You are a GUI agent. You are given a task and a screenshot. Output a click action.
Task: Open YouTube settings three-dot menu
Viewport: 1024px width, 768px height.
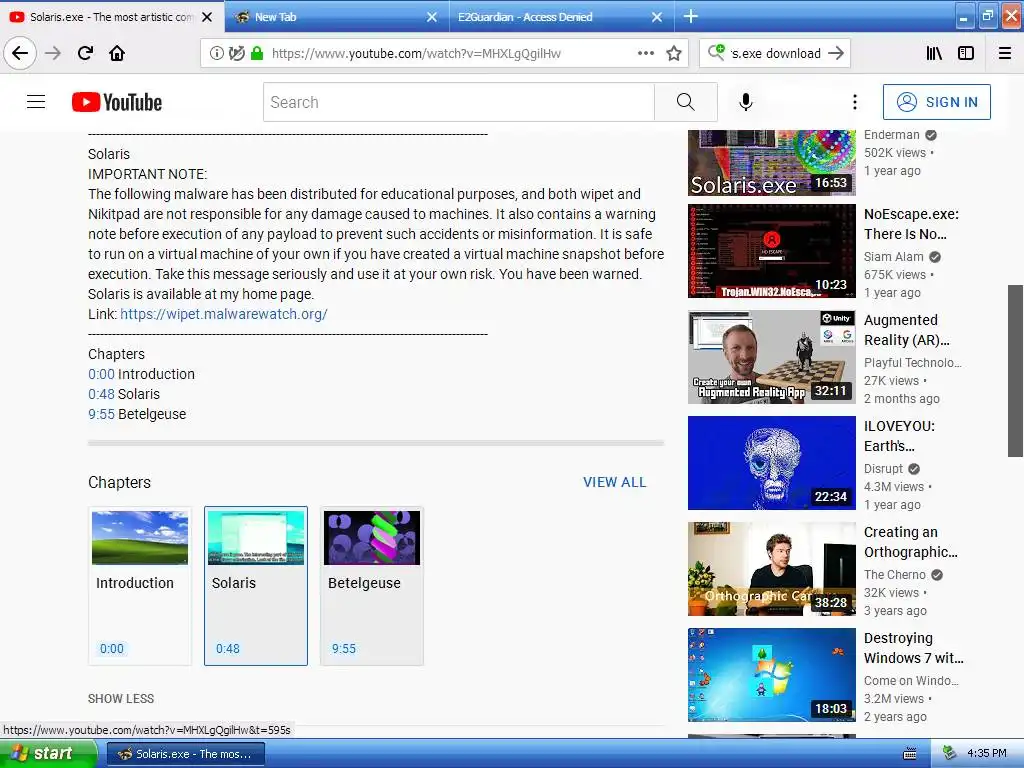(x=855, y=102)
